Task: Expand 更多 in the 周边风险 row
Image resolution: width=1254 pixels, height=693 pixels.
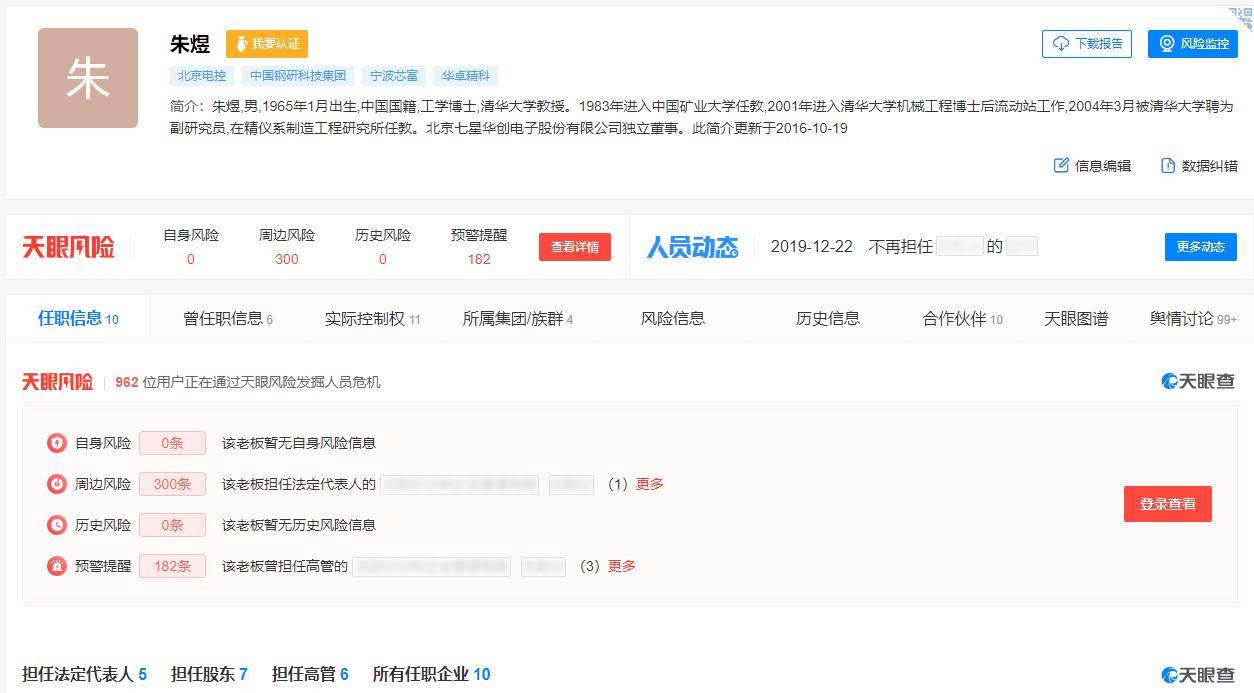Action: click(650, 484)
